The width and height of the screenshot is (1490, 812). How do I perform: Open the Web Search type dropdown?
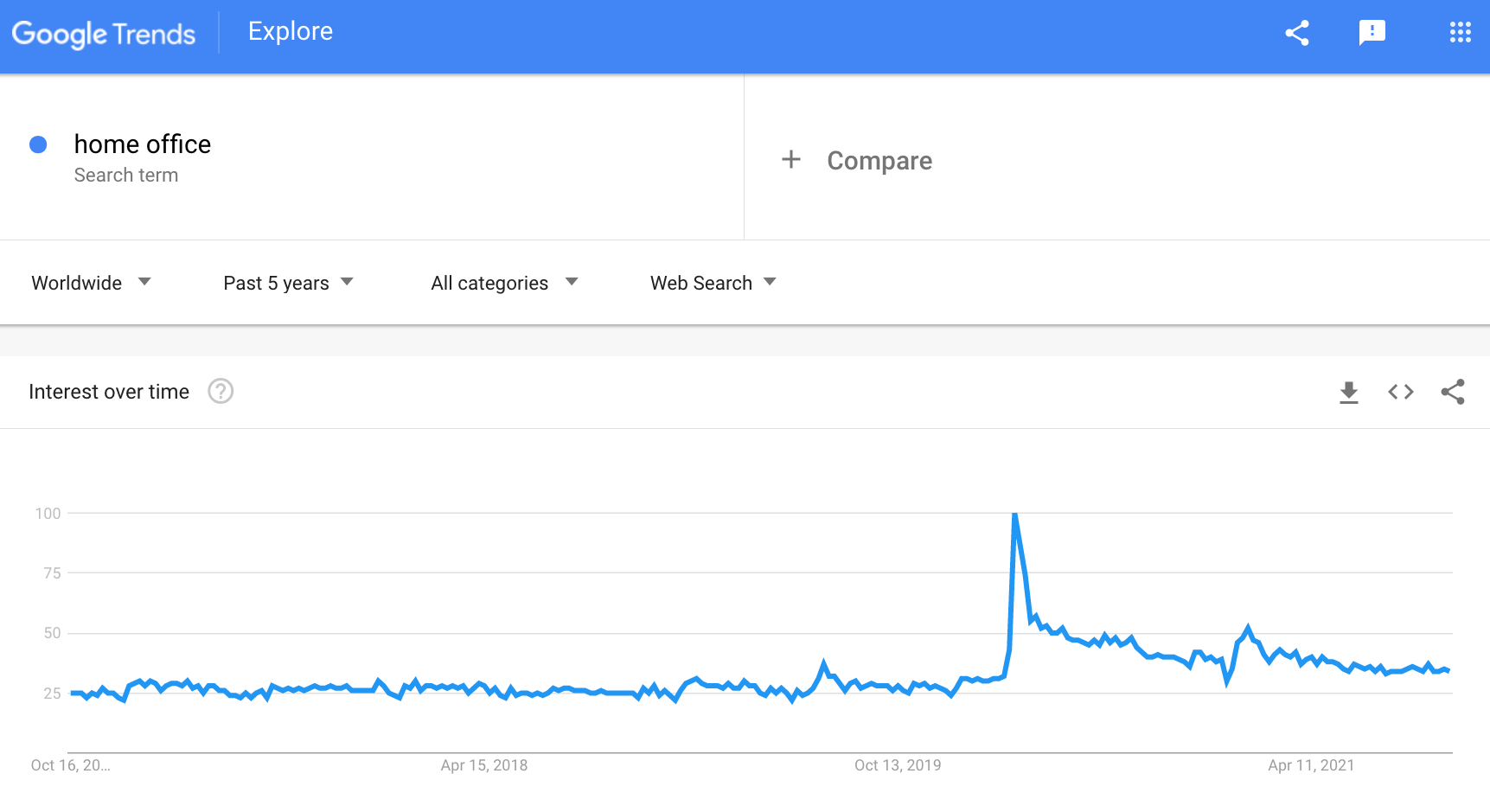pyautogui.click(x=713, y=283)
